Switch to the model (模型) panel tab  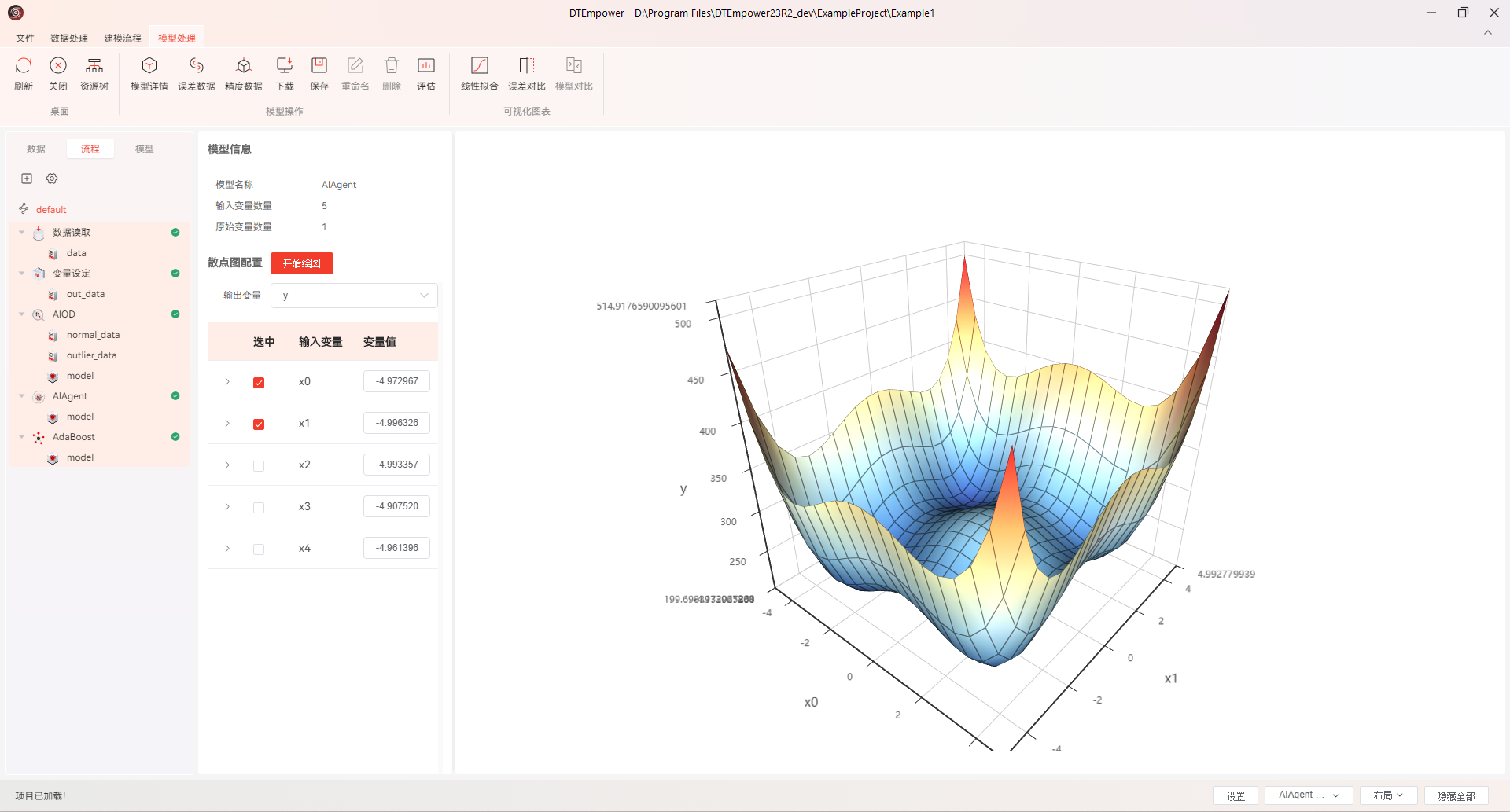(x=145, y=149)
